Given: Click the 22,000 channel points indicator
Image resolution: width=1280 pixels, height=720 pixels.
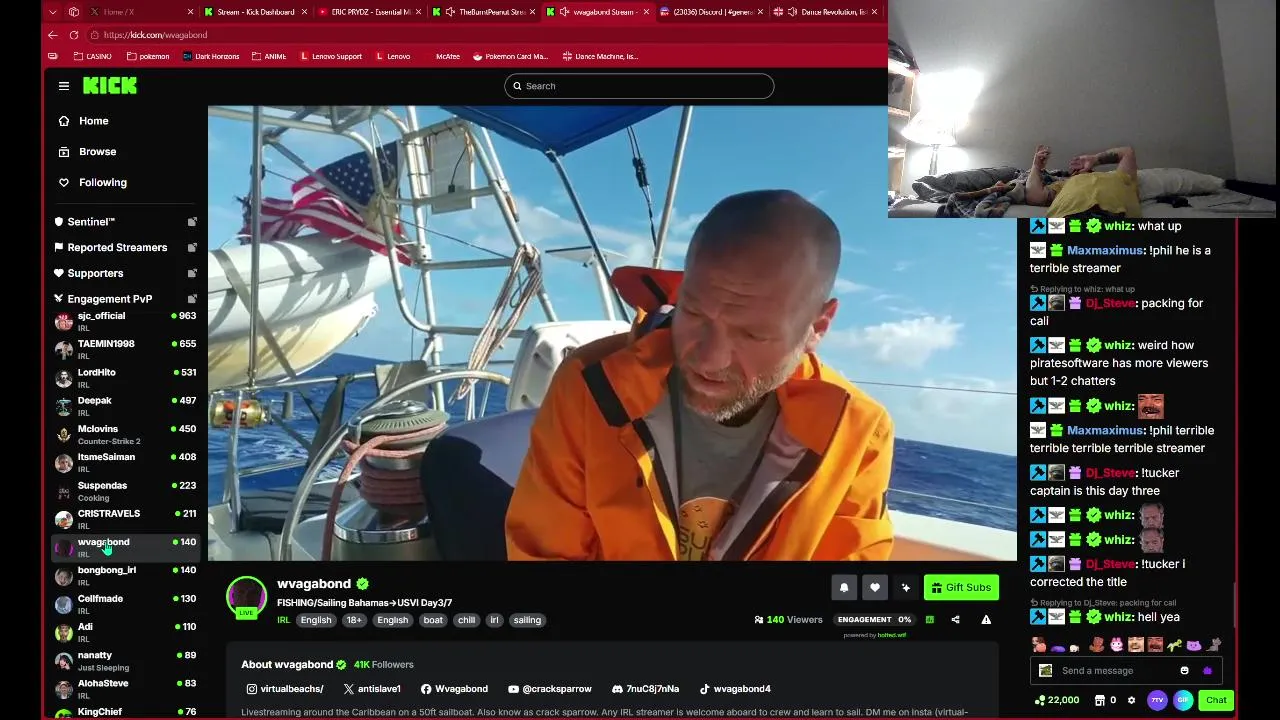Looking at the screenshot, I should click(1057, 700).
